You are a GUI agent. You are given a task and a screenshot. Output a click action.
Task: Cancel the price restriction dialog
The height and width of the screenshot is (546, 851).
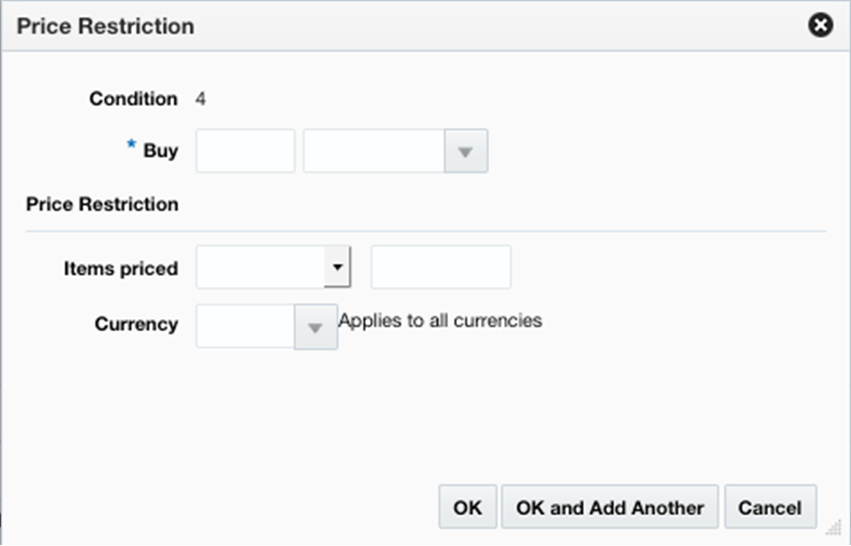[x=770, y=507]
